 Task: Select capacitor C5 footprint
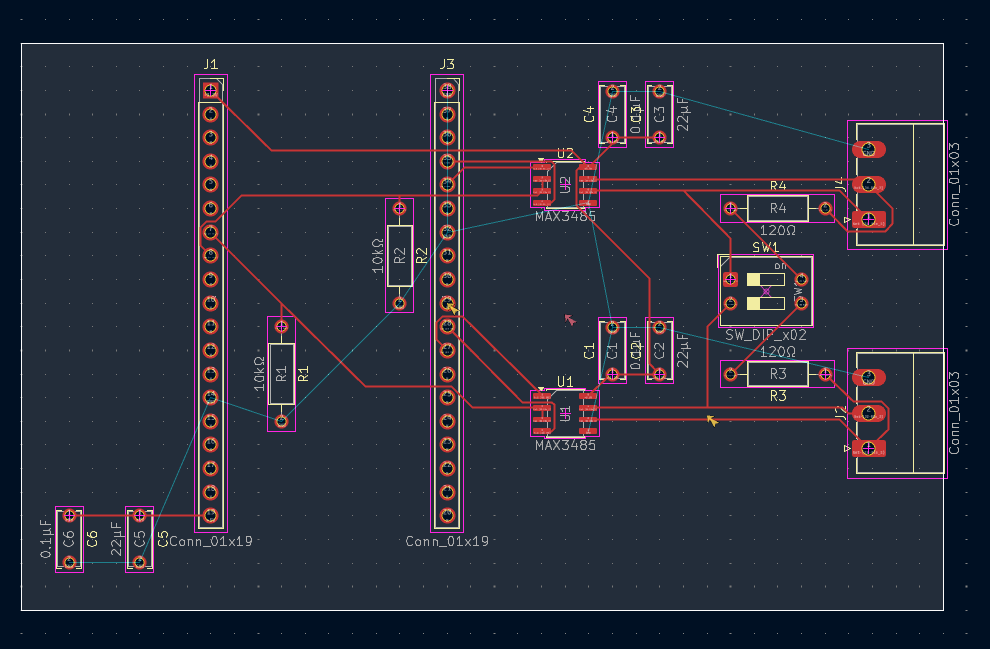[x=140, y=539]
